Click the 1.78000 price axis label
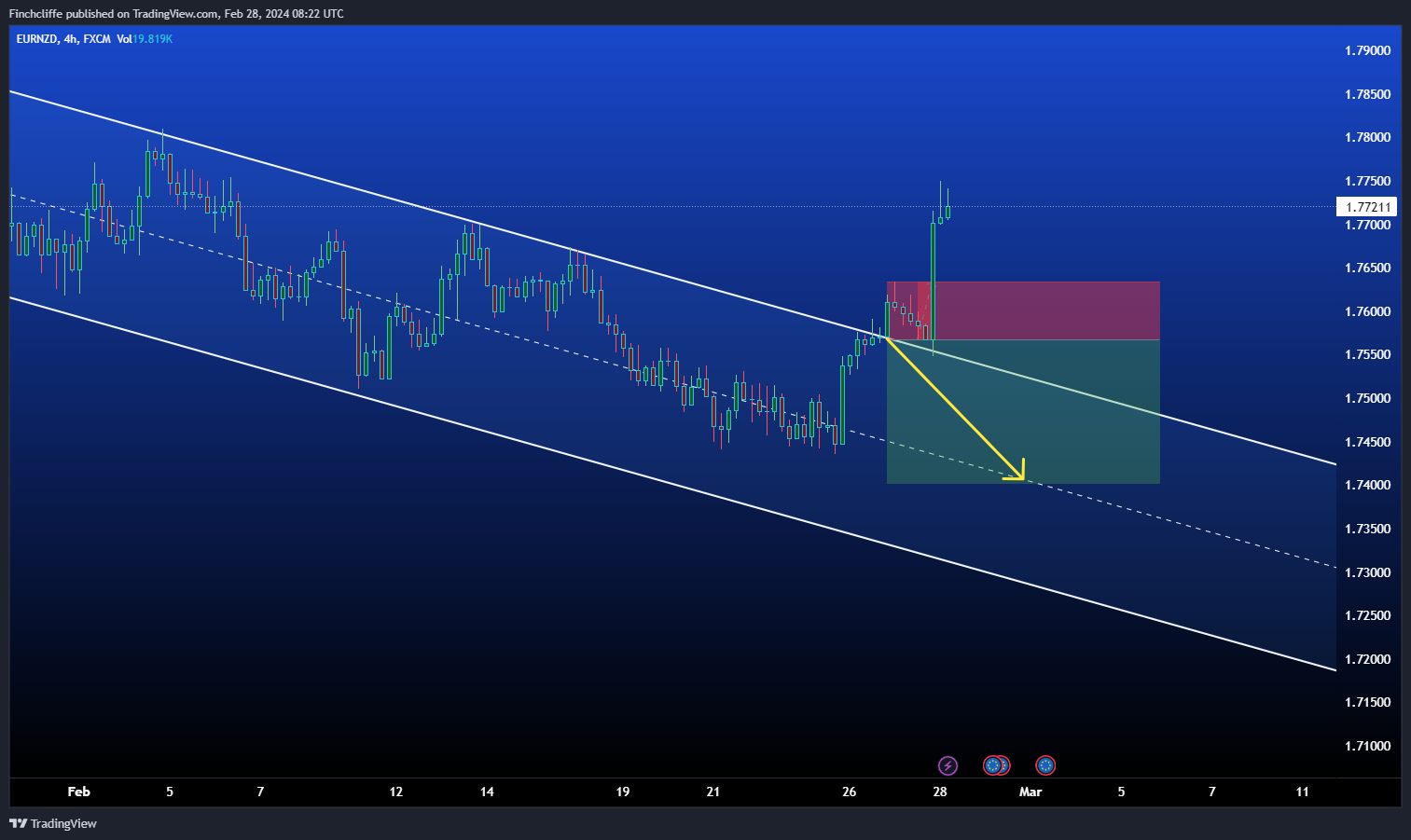Screen dimensions: 1411x840 point(1367,137)
